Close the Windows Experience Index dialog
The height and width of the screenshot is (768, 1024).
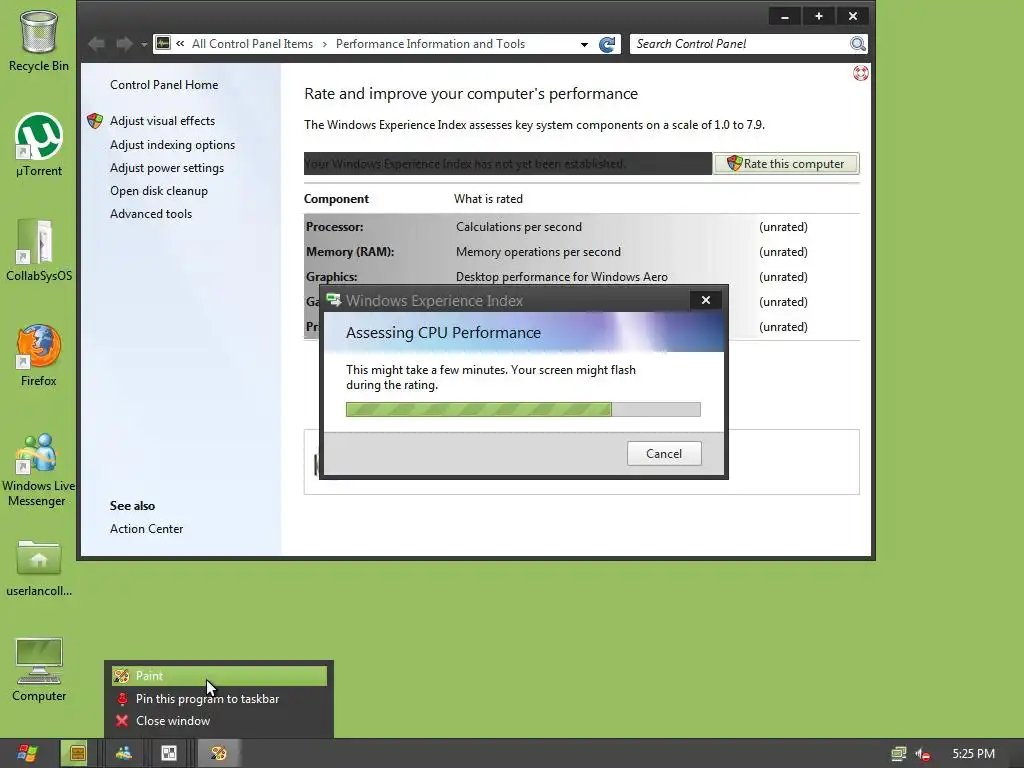[706, 300]
